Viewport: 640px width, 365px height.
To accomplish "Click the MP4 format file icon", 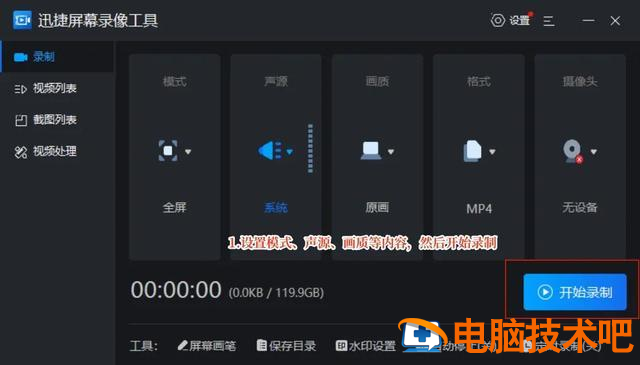I will click(x=472, y=151).
